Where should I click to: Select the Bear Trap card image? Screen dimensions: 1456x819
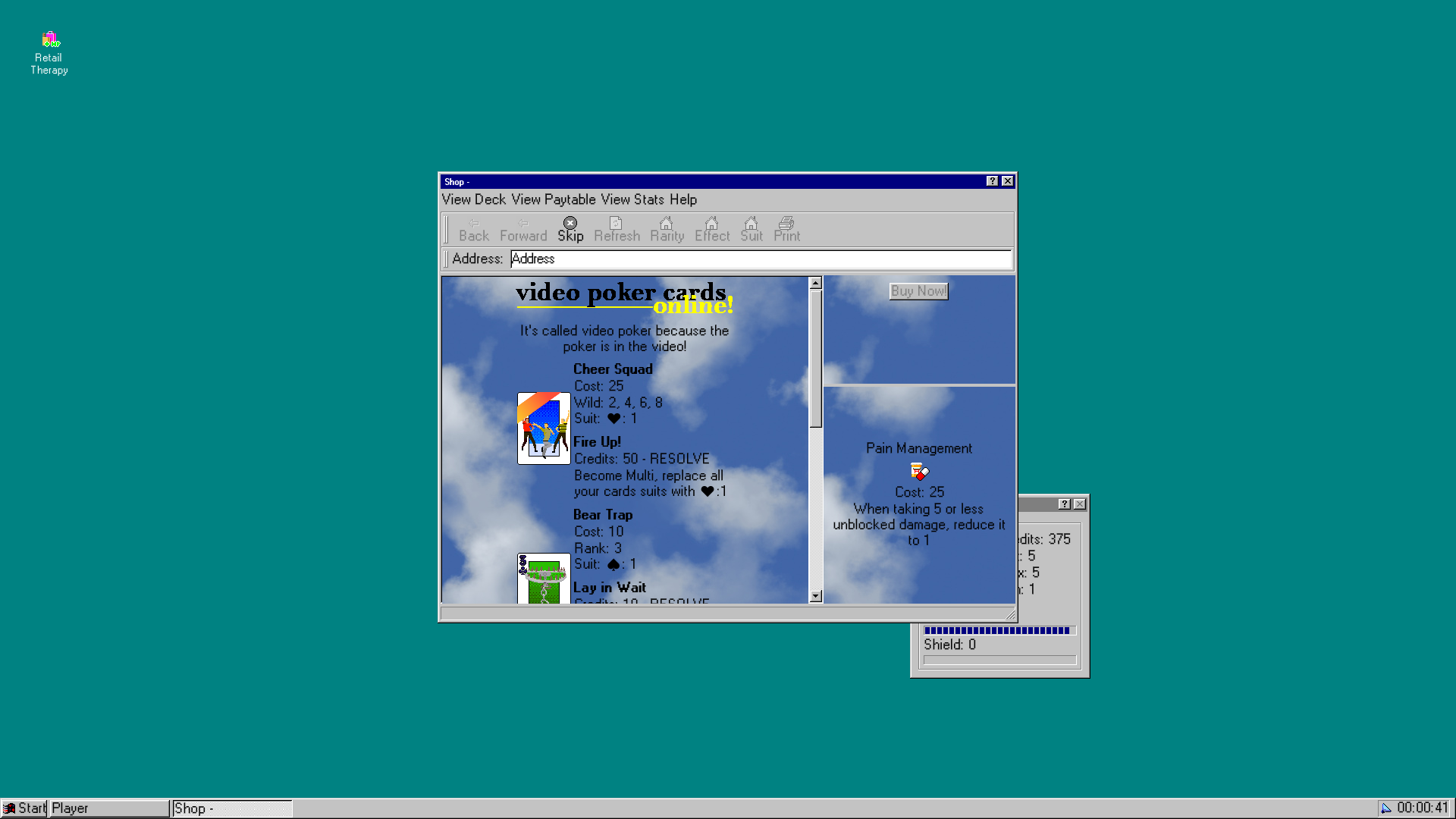(x=544, y=579)
